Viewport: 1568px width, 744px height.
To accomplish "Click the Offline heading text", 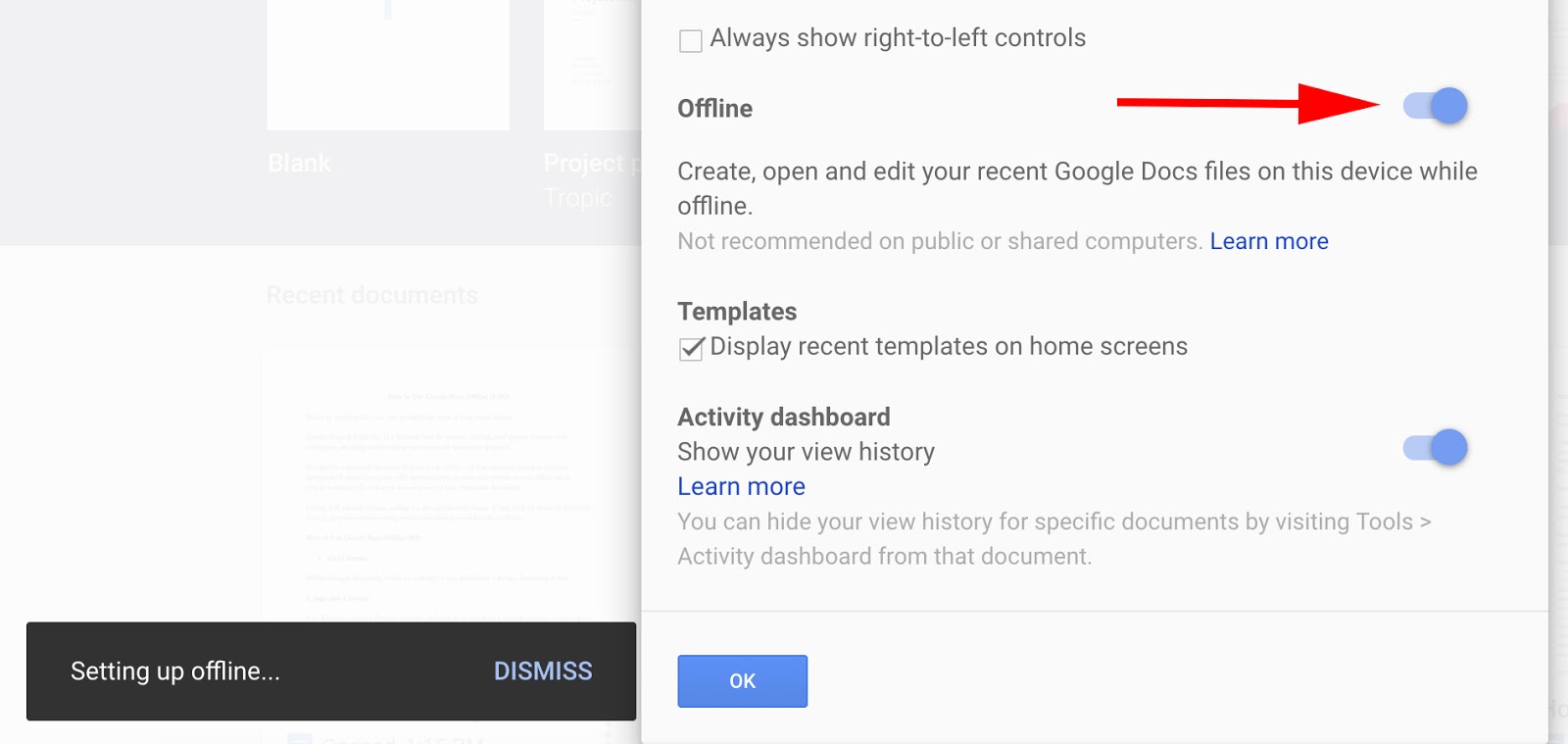I will 715,109.
